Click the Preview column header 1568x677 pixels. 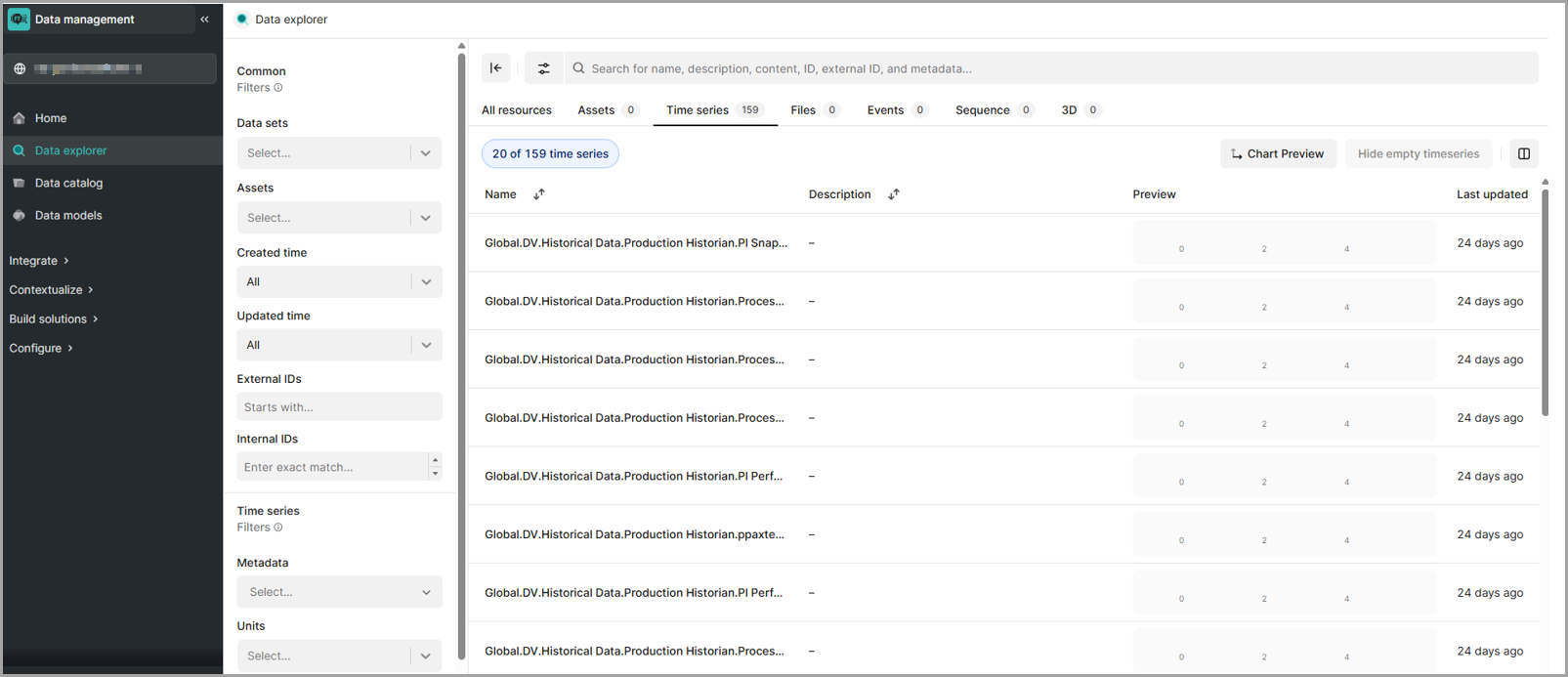click(x=1154, y=194)
